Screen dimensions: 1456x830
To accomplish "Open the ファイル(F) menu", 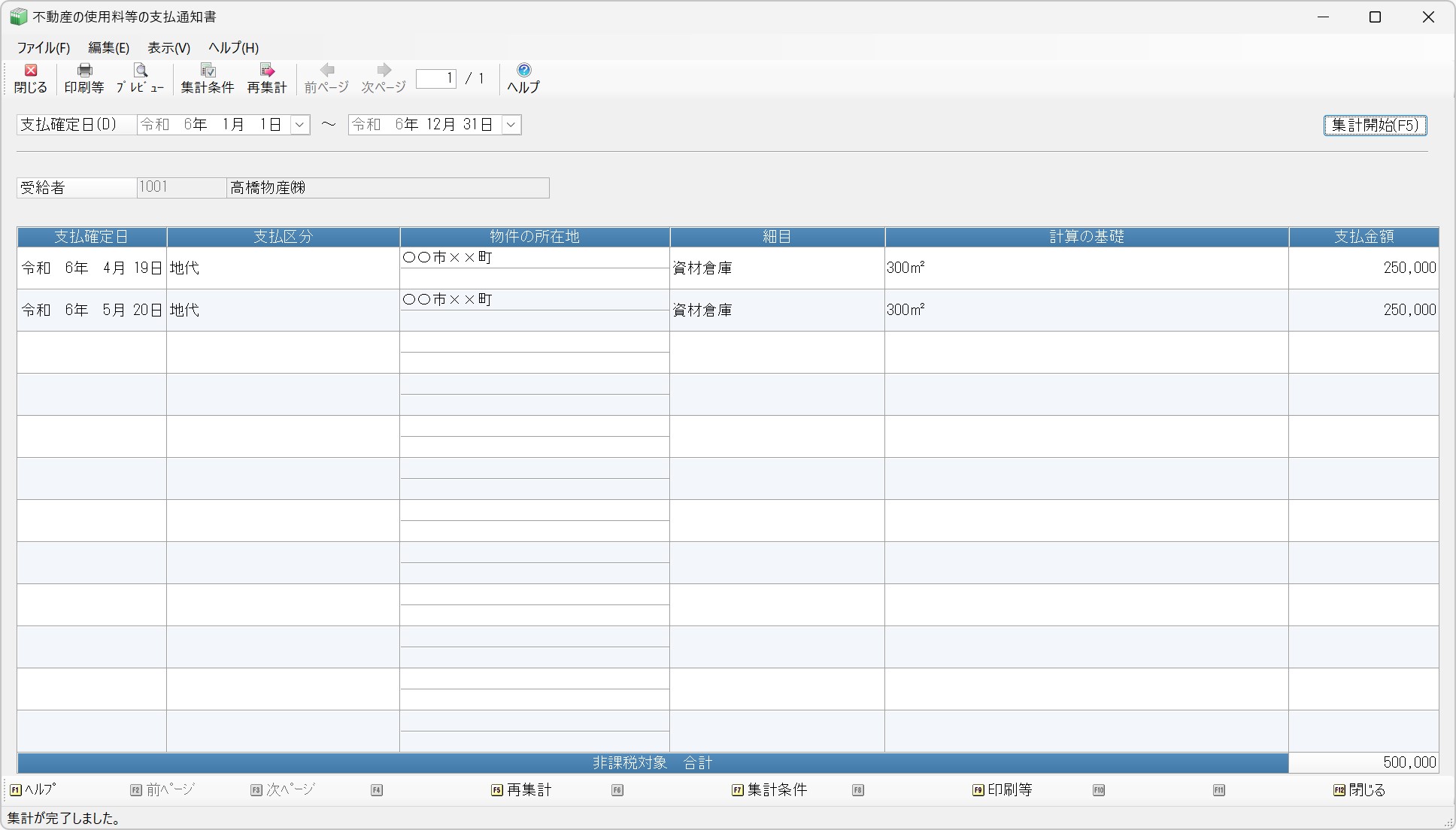I will pyautogui.click(x=44, y=48).
